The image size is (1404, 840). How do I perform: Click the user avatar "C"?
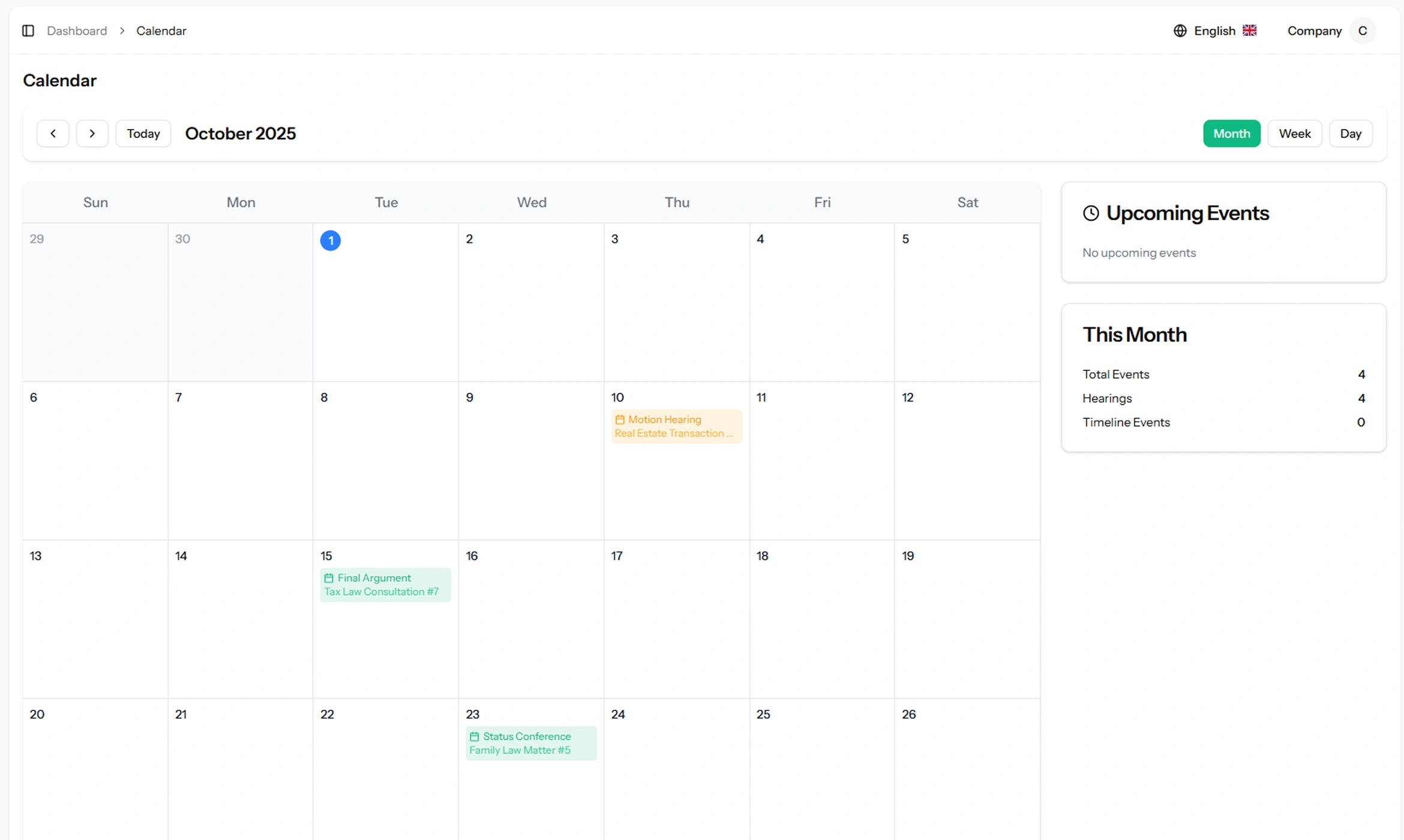[x=1362, y=31]
